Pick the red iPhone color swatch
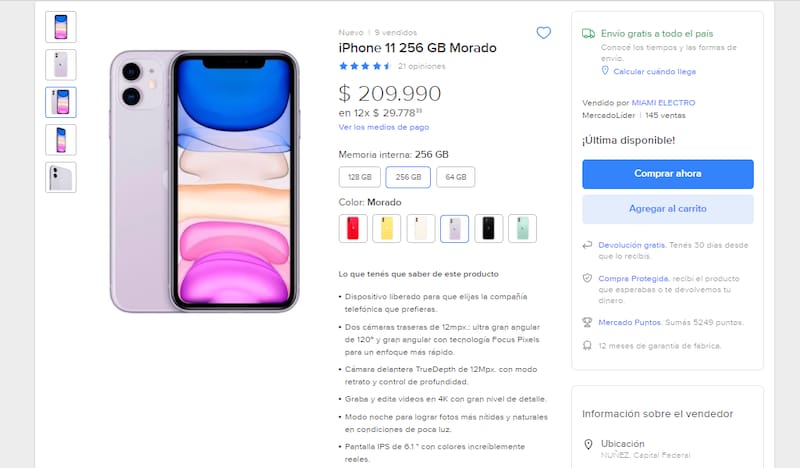This screenshot has width=800, height=468. point(353,228)
